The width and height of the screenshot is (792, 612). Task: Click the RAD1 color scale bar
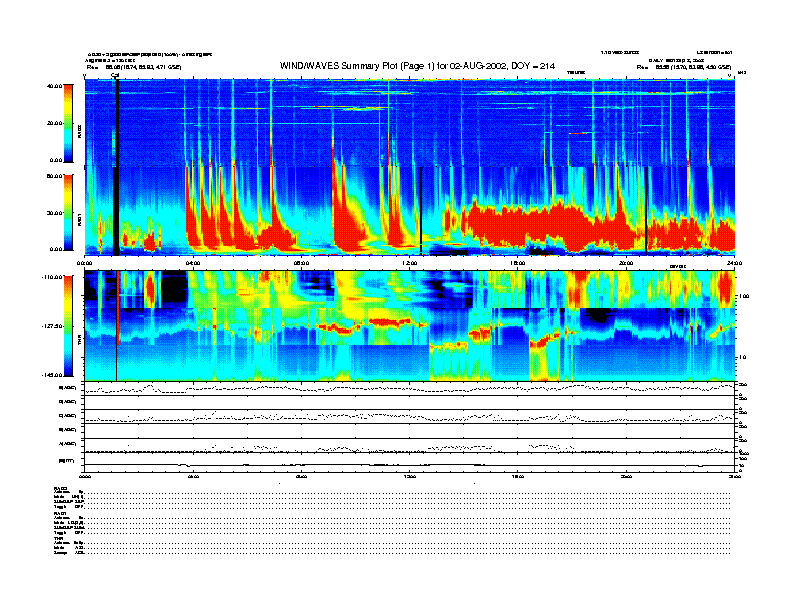[68, 212]
